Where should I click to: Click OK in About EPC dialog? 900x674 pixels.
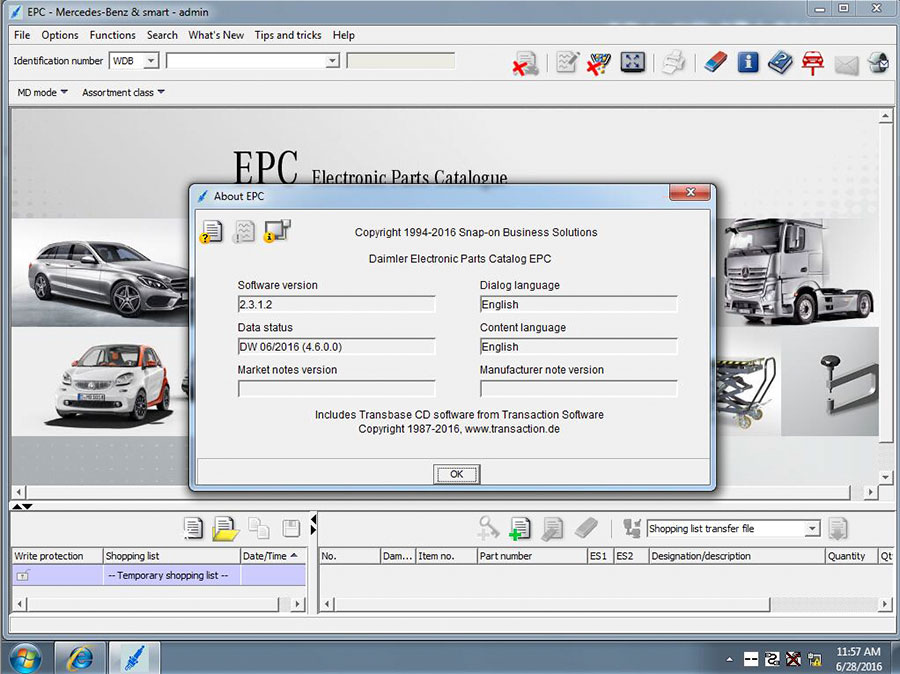coord(456,474)
